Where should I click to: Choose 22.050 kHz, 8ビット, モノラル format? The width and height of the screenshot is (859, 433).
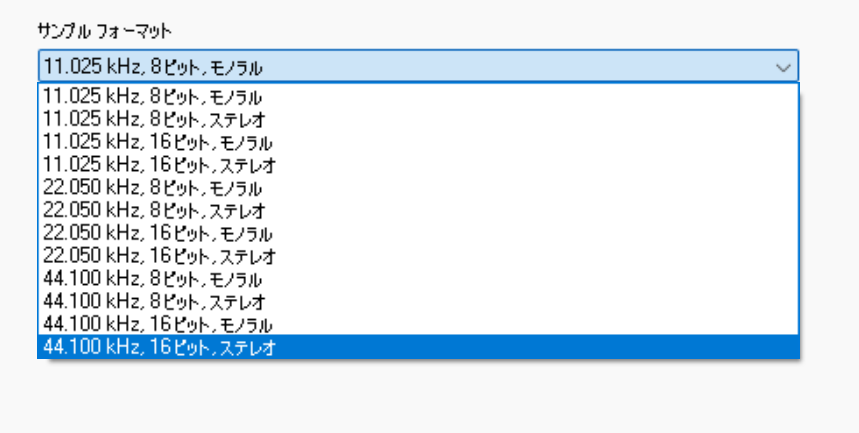pyautogui.click(x=152, y=188)
